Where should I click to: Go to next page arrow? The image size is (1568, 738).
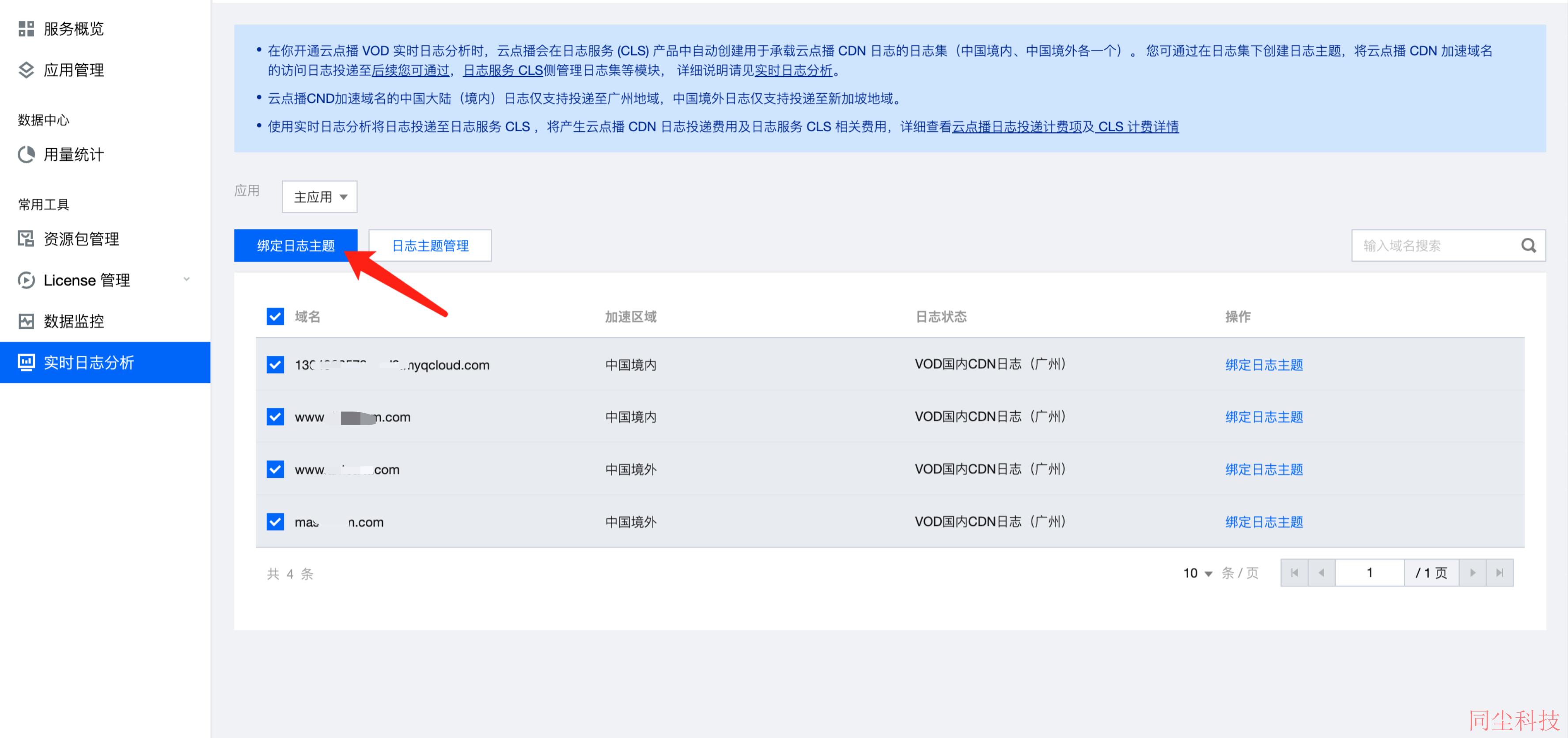pos(1473,573)
